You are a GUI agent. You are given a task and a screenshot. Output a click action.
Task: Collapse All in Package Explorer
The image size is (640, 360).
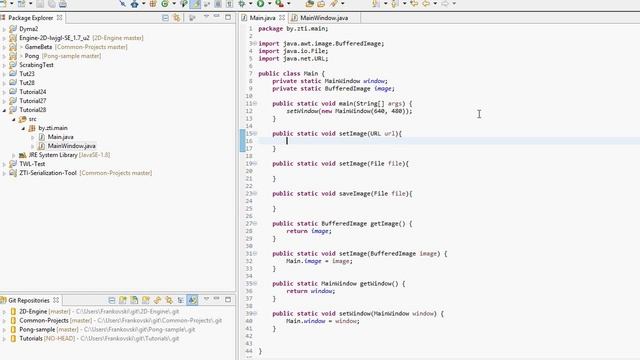pyautogui.click(x=165, y=18)
